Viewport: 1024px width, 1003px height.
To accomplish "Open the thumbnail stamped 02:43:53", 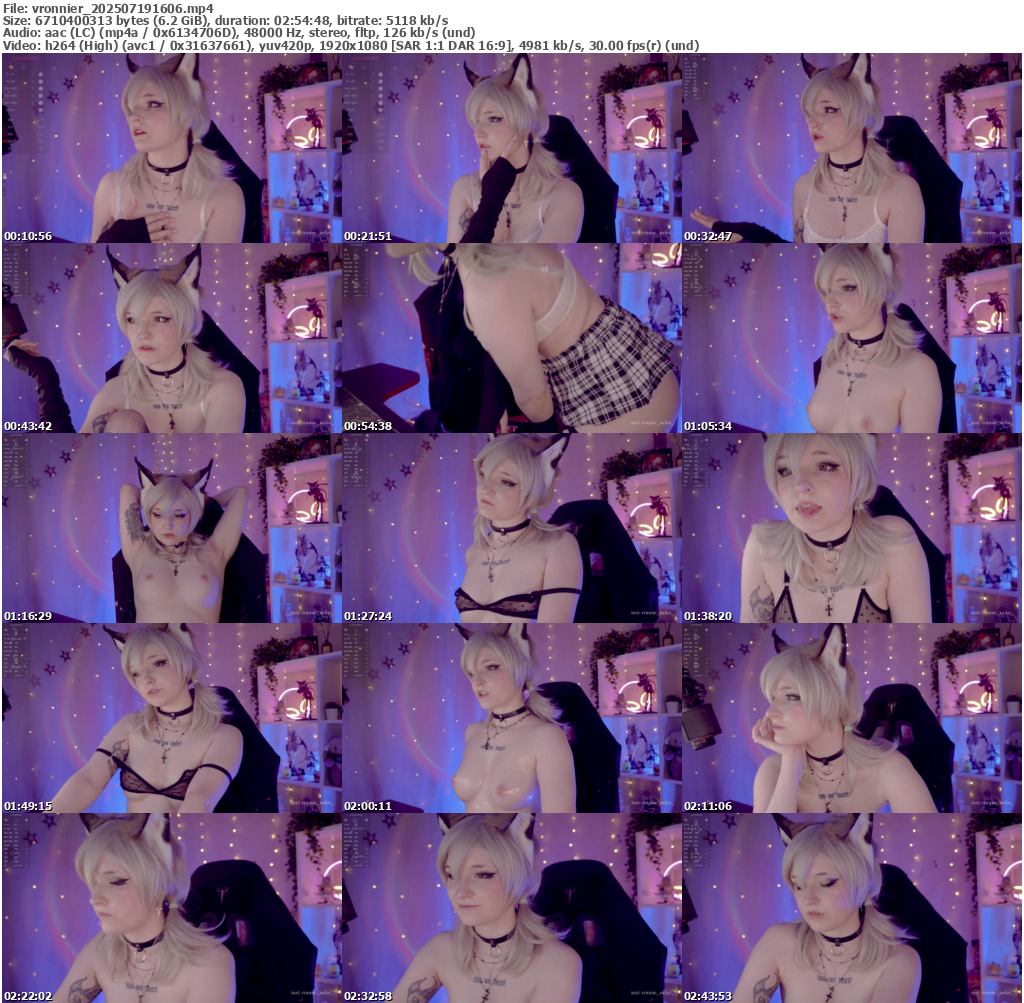I will pos(852,908).
